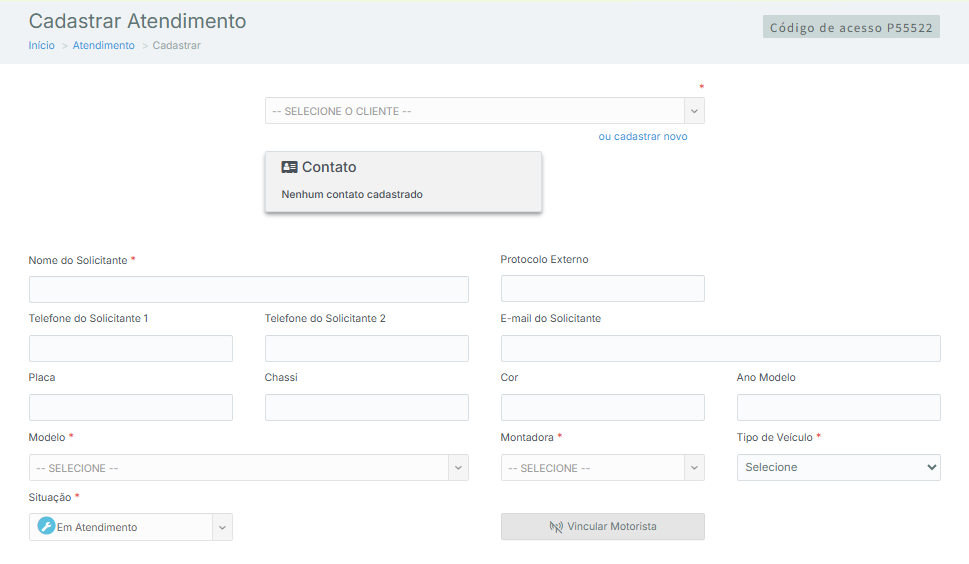Open the SELECIONE O CLIENTE dropdown
Image resolution: width=969 pixels, height=564 pixels.
point(484,111)
